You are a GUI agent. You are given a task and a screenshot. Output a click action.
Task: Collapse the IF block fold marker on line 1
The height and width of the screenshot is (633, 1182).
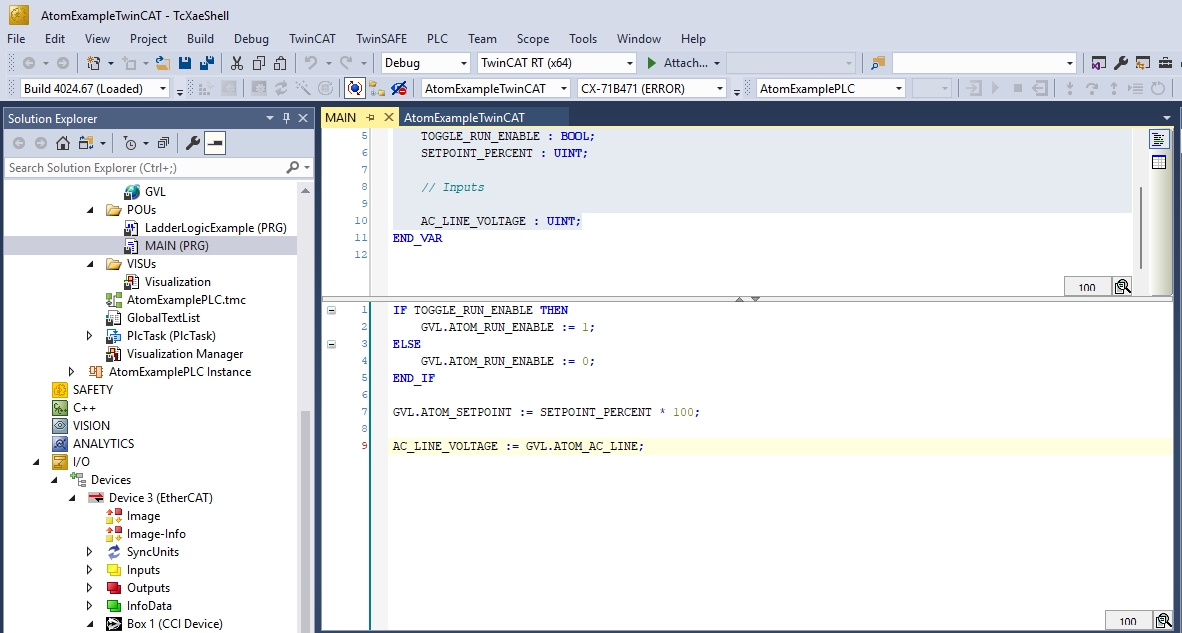(x=332, y=310)
